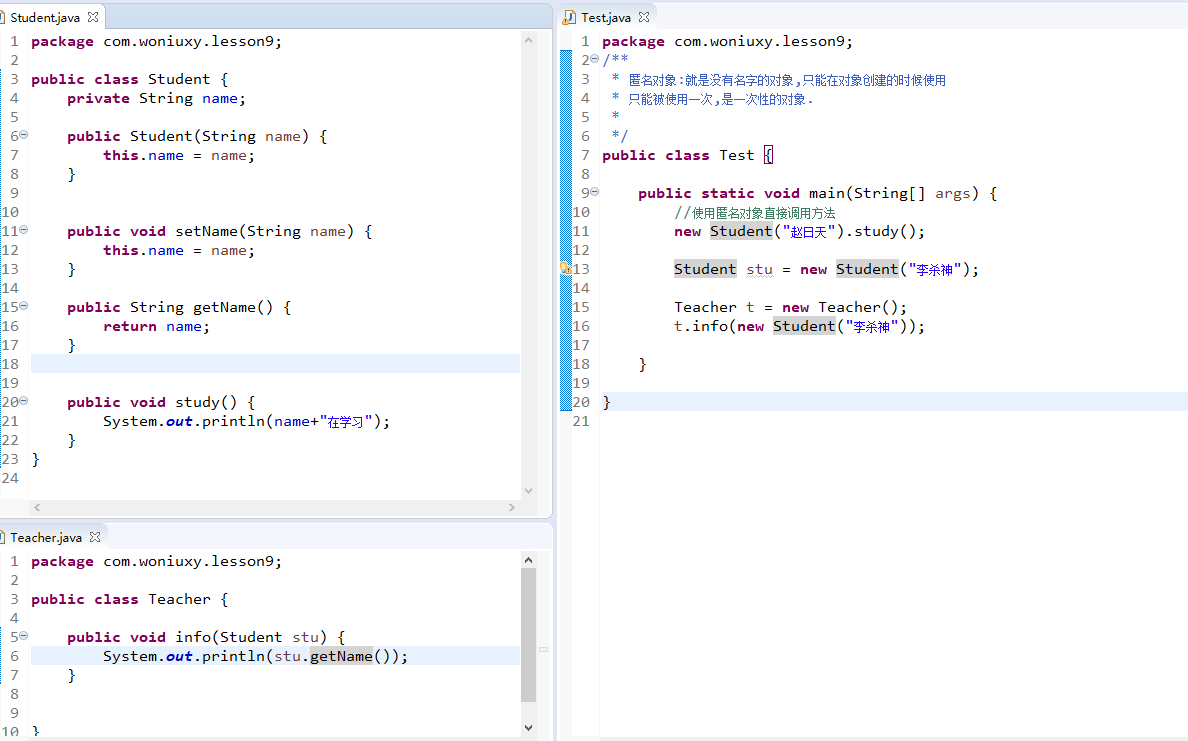Image resolution: width=1188 pixels, height=741 pixels.
Task: Click the warning marker on Test.java line 13
Action: click(565, 268)
